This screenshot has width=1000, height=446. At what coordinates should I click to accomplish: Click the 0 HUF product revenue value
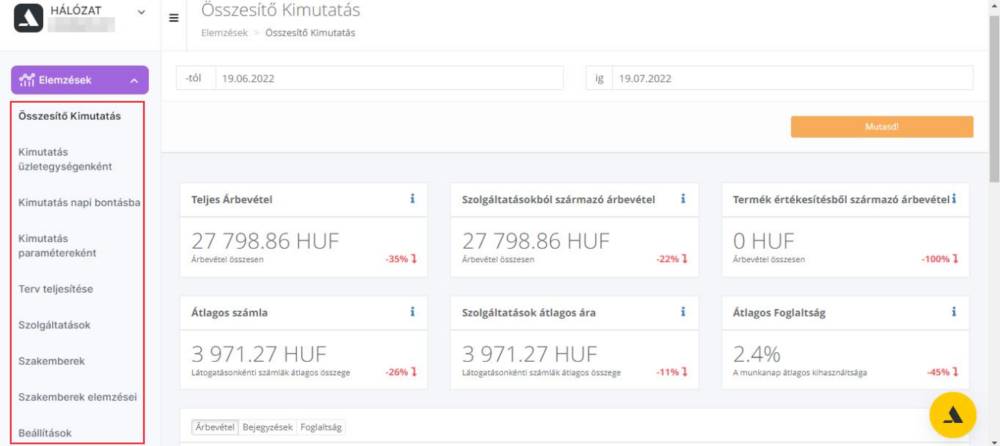click(x=764, y=241)
